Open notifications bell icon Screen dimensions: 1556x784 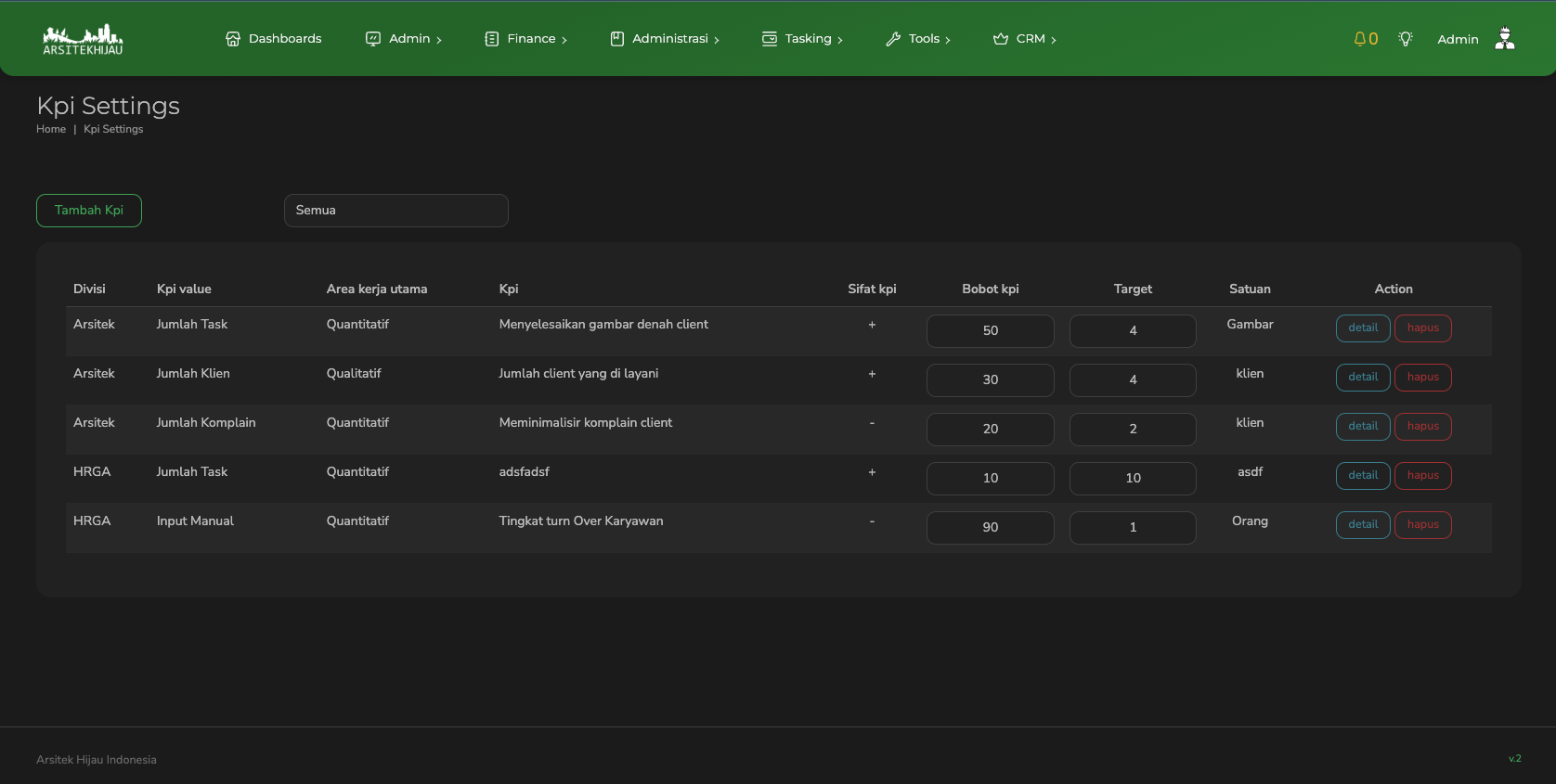click(x=1360, y=39)
